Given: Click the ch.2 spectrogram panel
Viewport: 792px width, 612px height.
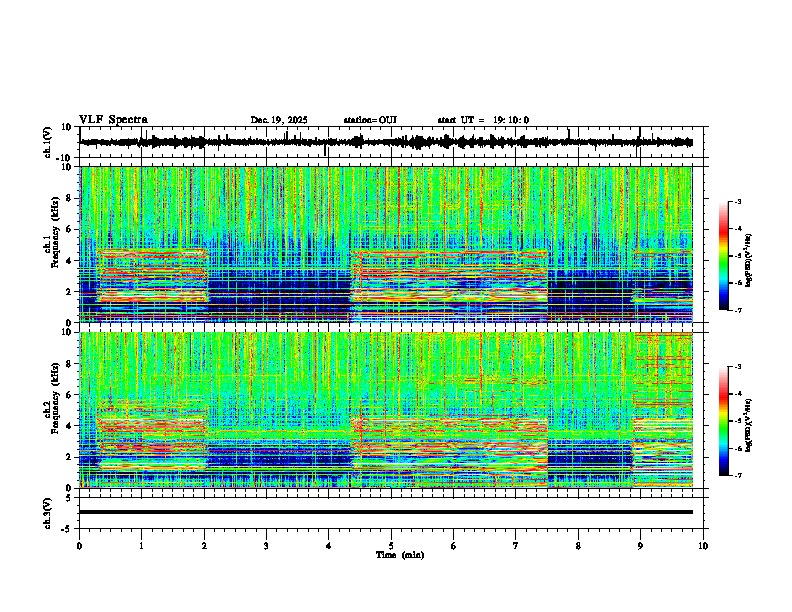Looking at the screenshot, I should tap(386, 410).
